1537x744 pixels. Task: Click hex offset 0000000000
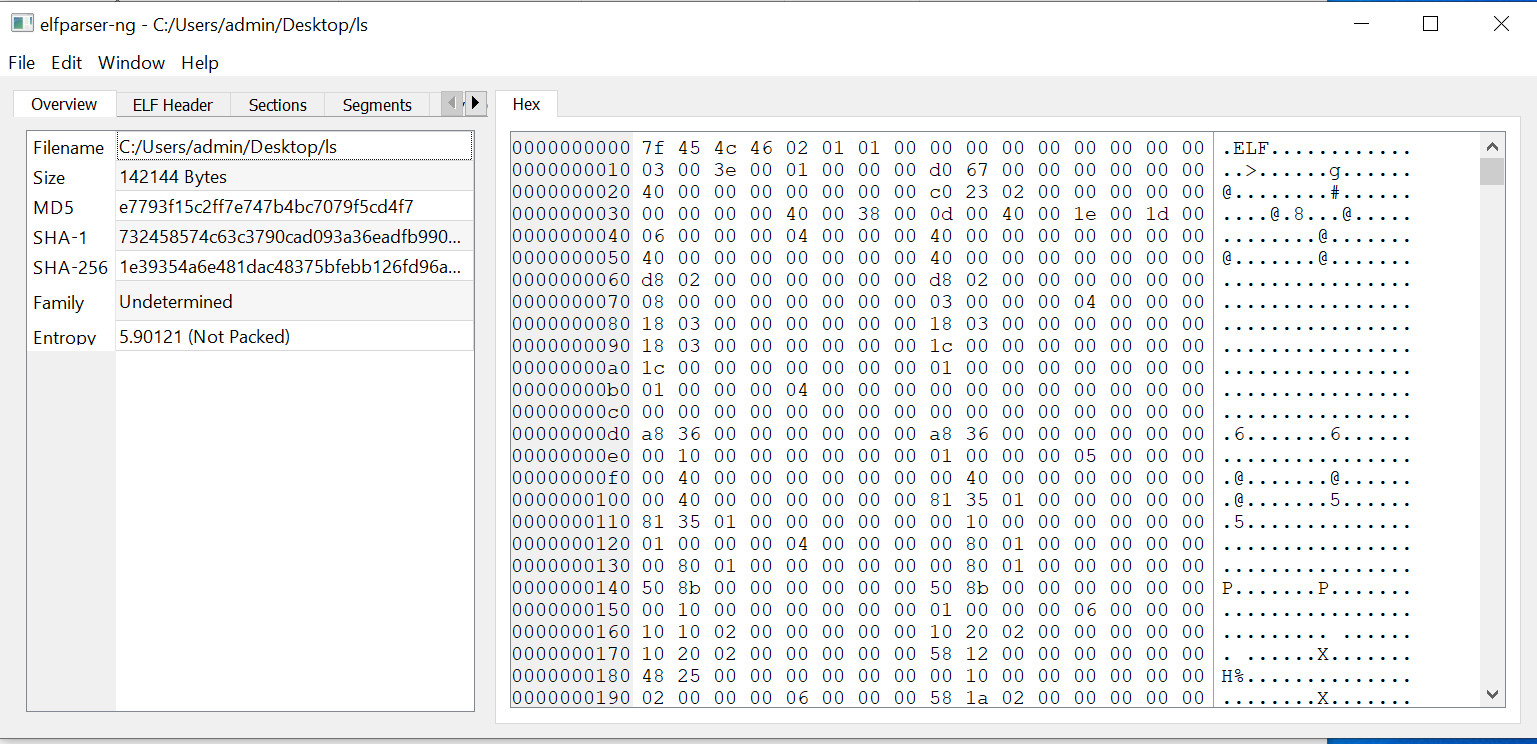click(x=572, y=148)
